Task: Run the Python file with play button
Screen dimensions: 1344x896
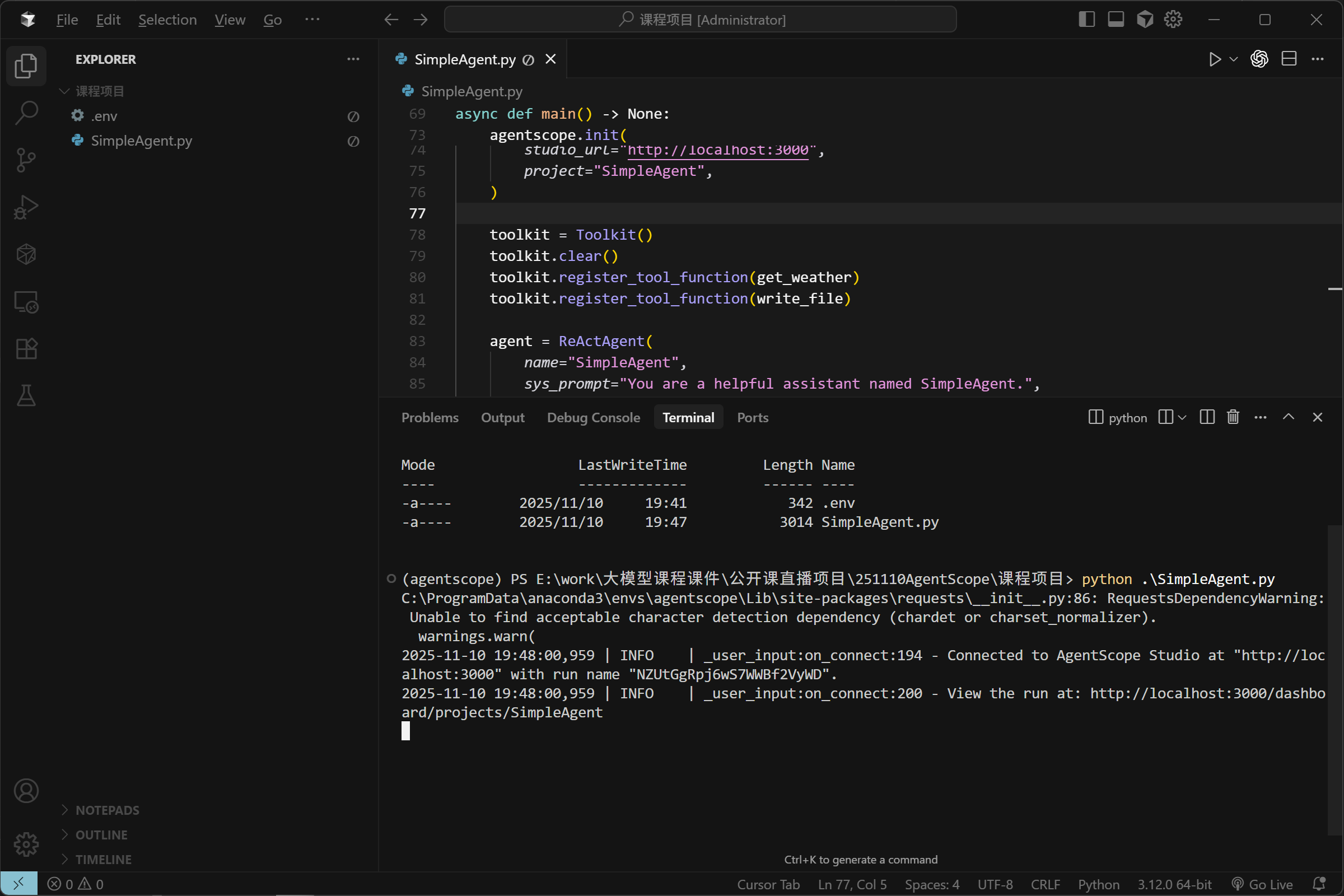Action: [x=1215, y=59]
